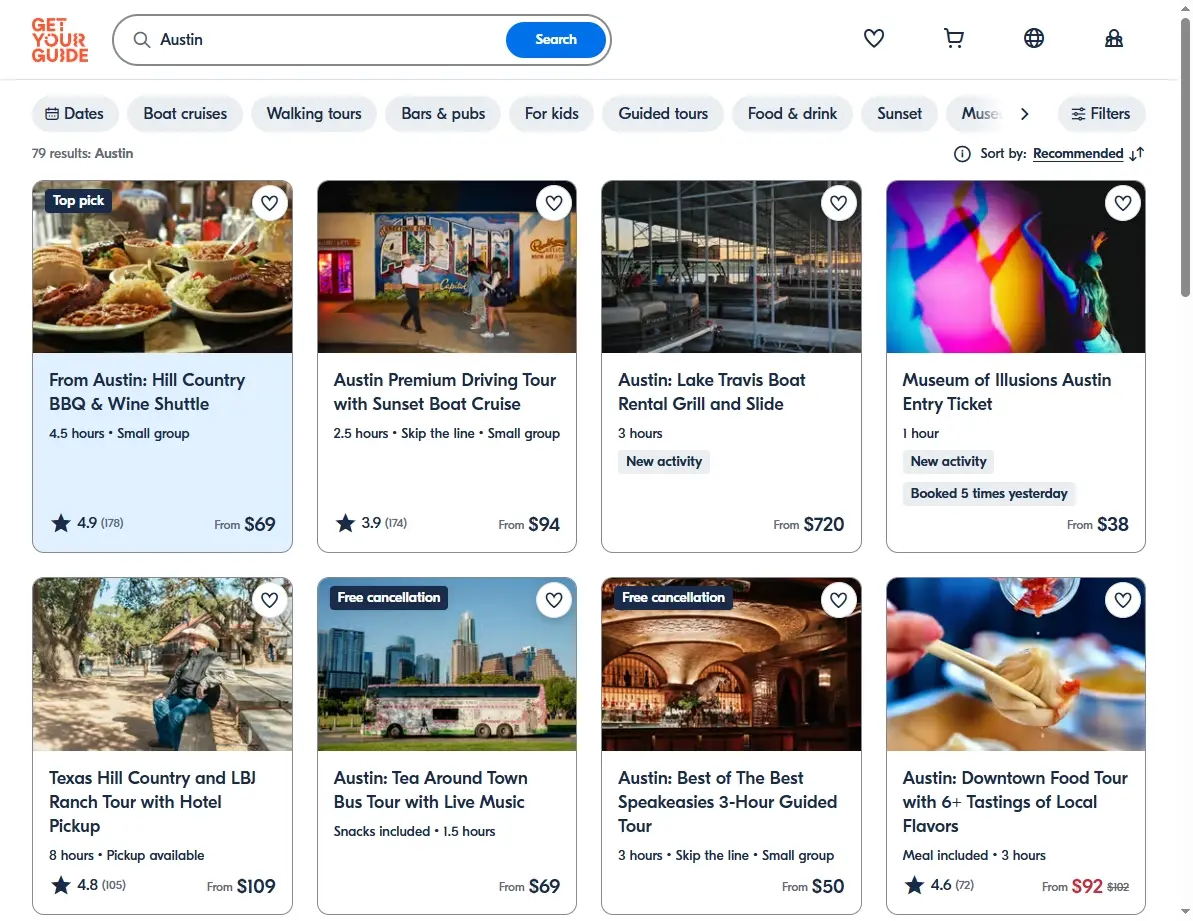The image size is (1193, 921).
Task: Open Austin: Tea Around Town Bus Tour
Action: pos(430,789)
